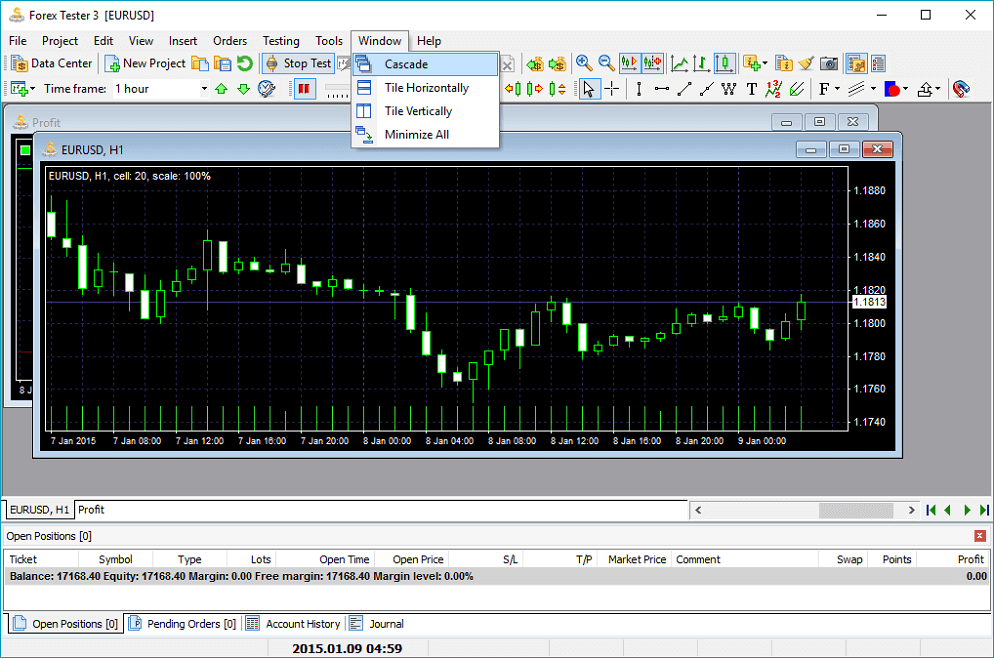Draw a trend line
The width and height of the screenshot is (994, 658).
[x=684, y=89]
